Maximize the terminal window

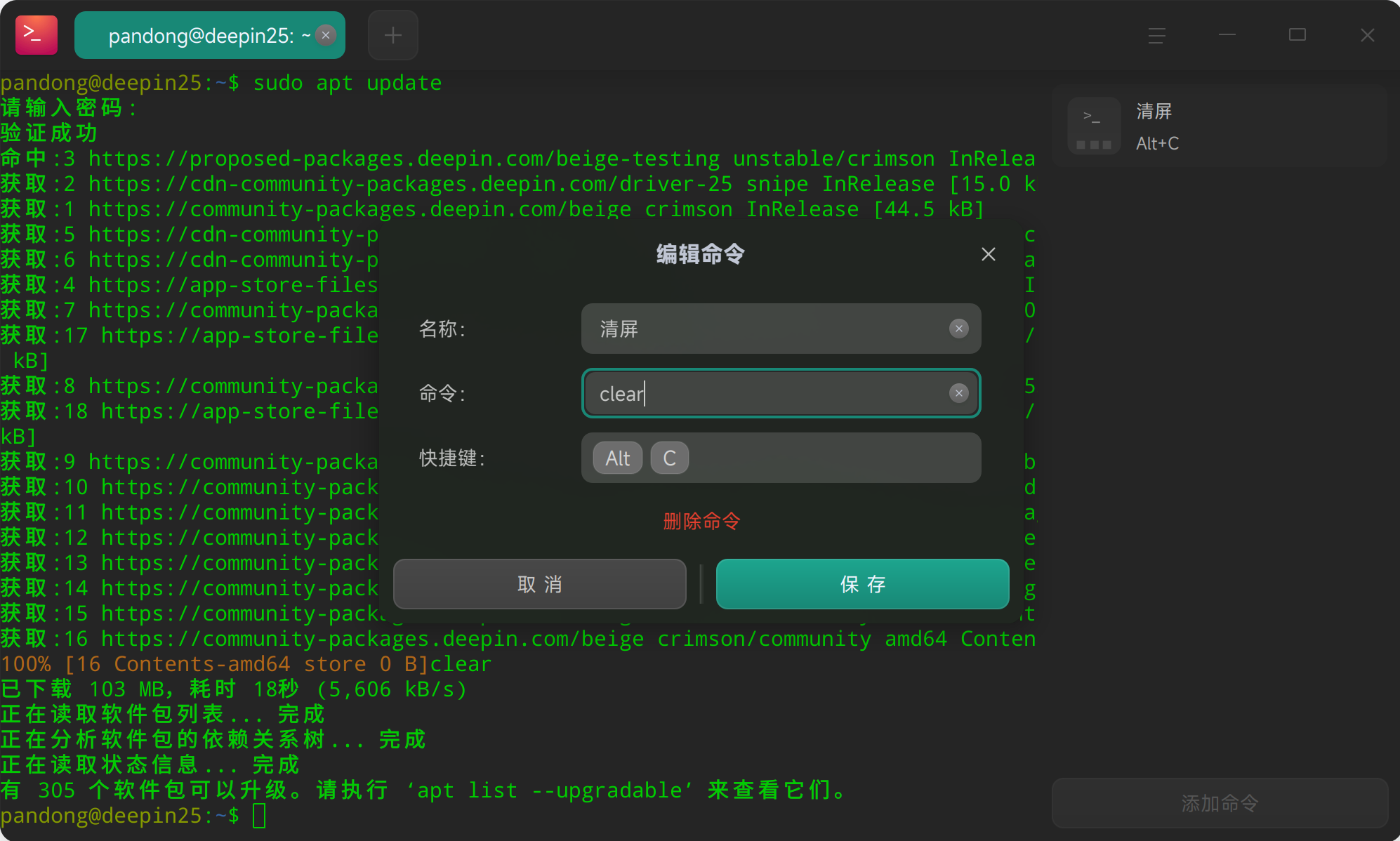click(1297, 35)
